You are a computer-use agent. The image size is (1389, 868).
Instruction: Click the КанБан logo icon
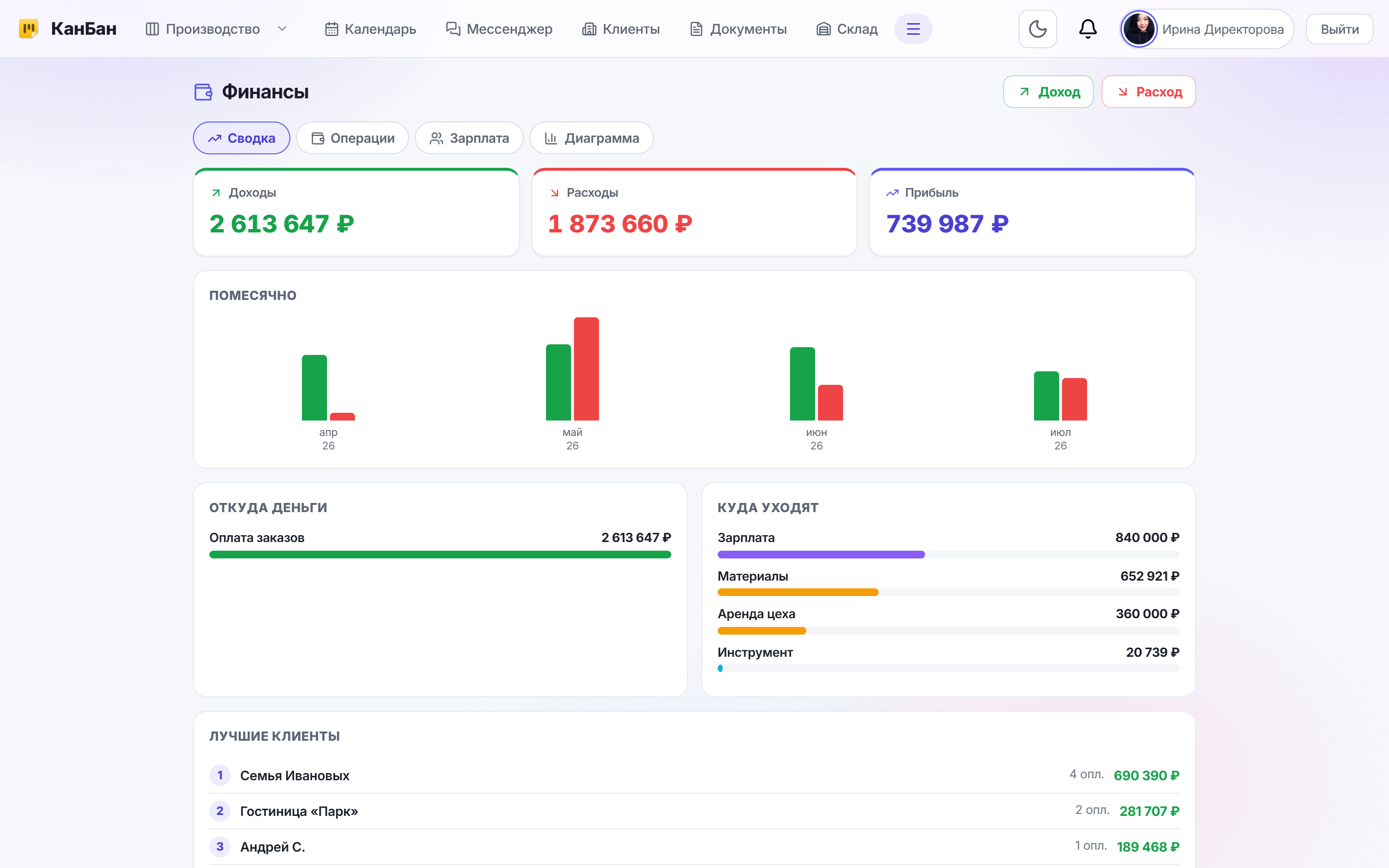pyautogui.click(x=28, y=29)
